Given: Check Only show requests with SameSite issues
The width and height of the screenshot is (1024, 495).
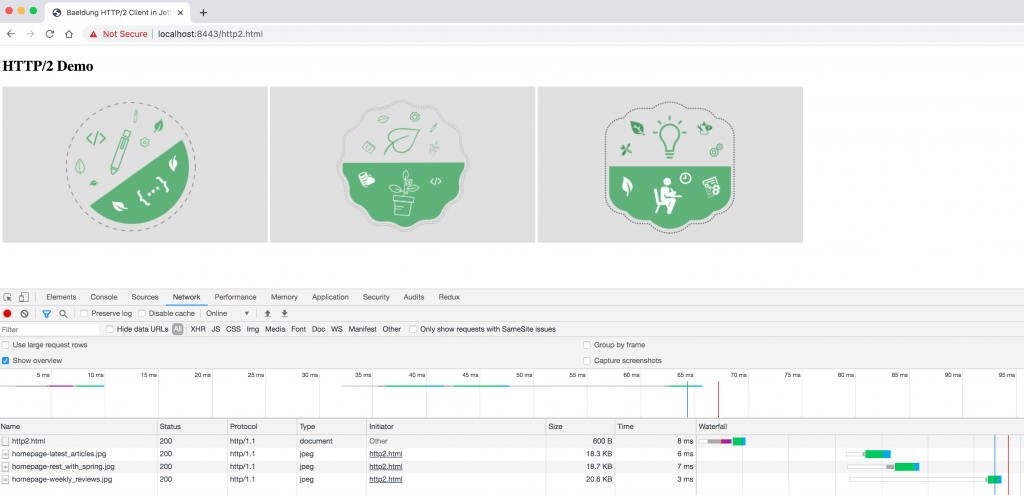Looking at the screenshot, I should (x=413, y=329).
